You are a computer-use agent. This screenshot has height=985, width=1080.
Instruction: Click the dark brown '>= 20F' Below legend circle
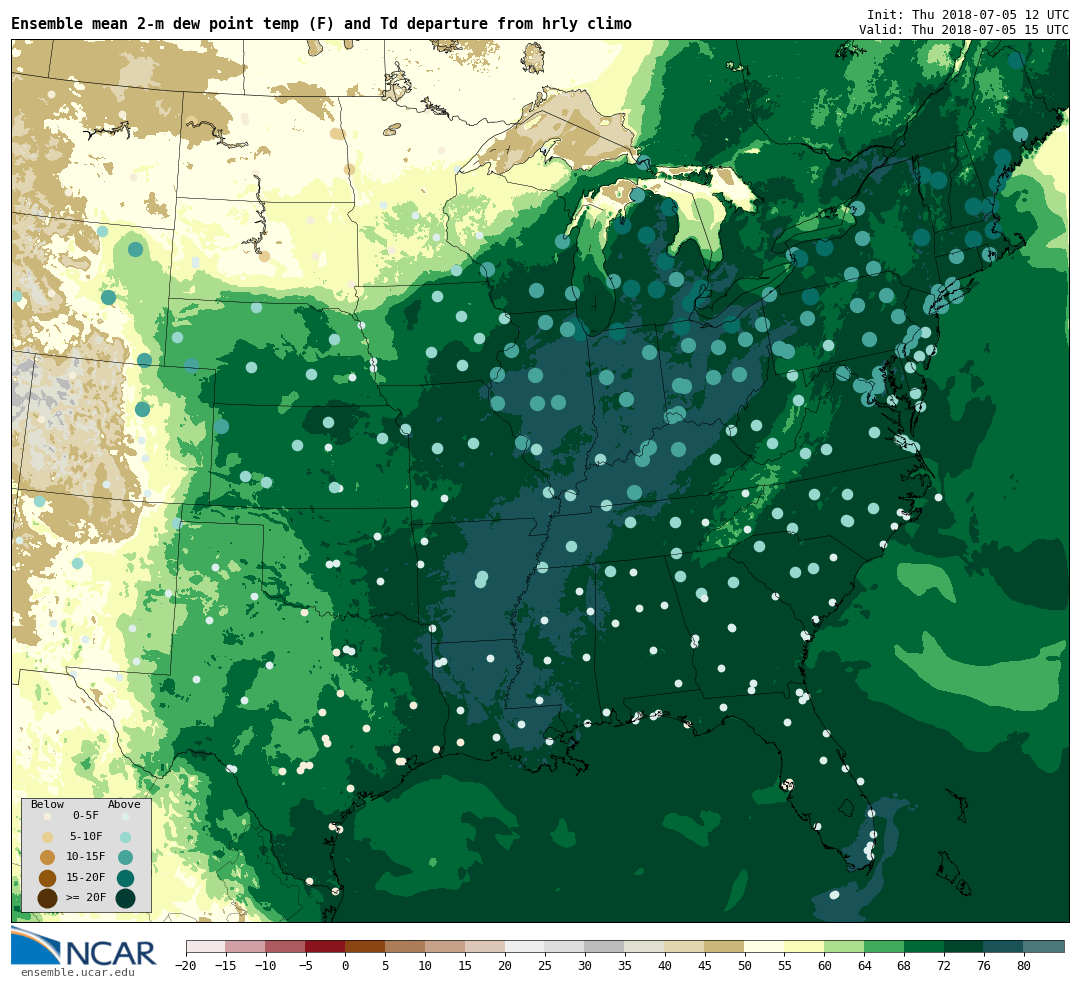[48, 898]
